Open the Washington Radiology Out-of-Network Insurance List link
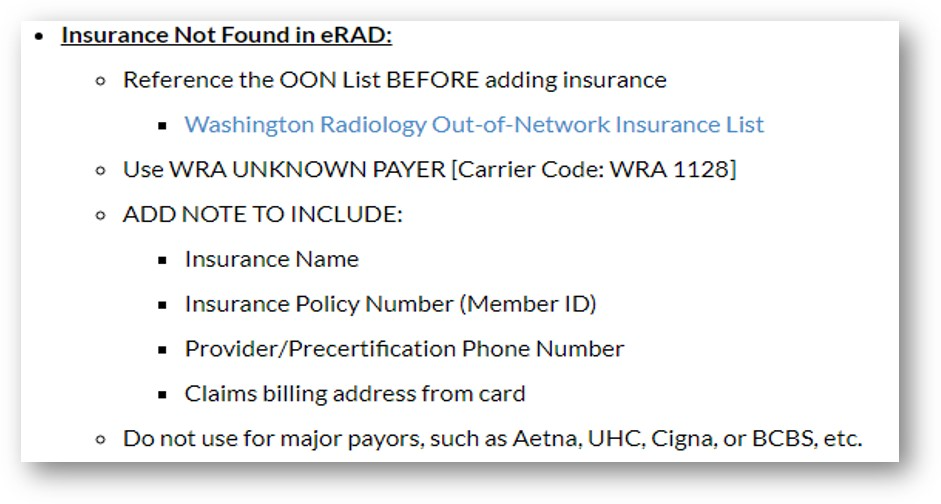Image resolution: width=941 pixels, height=504 pixels. 474,125
